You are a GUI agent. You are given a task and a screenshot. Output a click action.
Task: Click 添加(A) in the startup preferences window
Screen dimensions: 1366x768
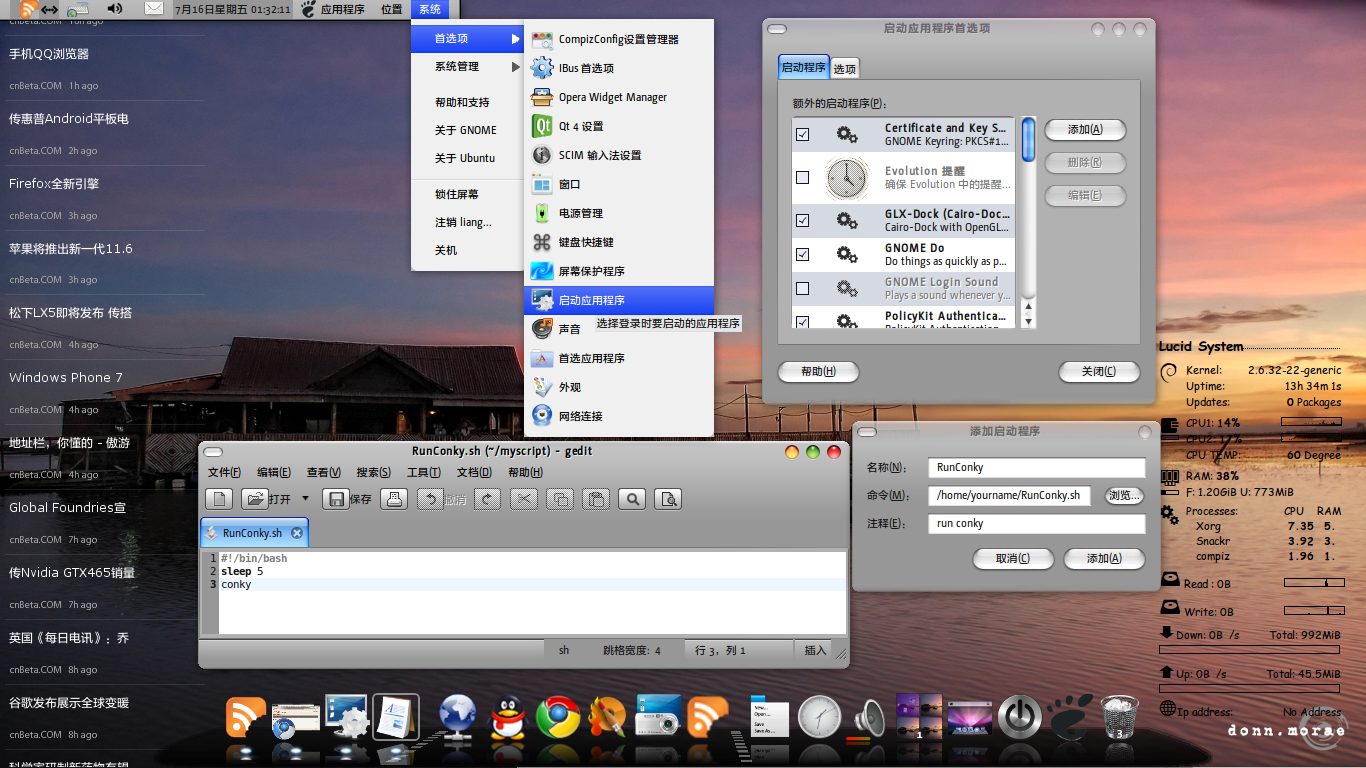pos(1085,130)
